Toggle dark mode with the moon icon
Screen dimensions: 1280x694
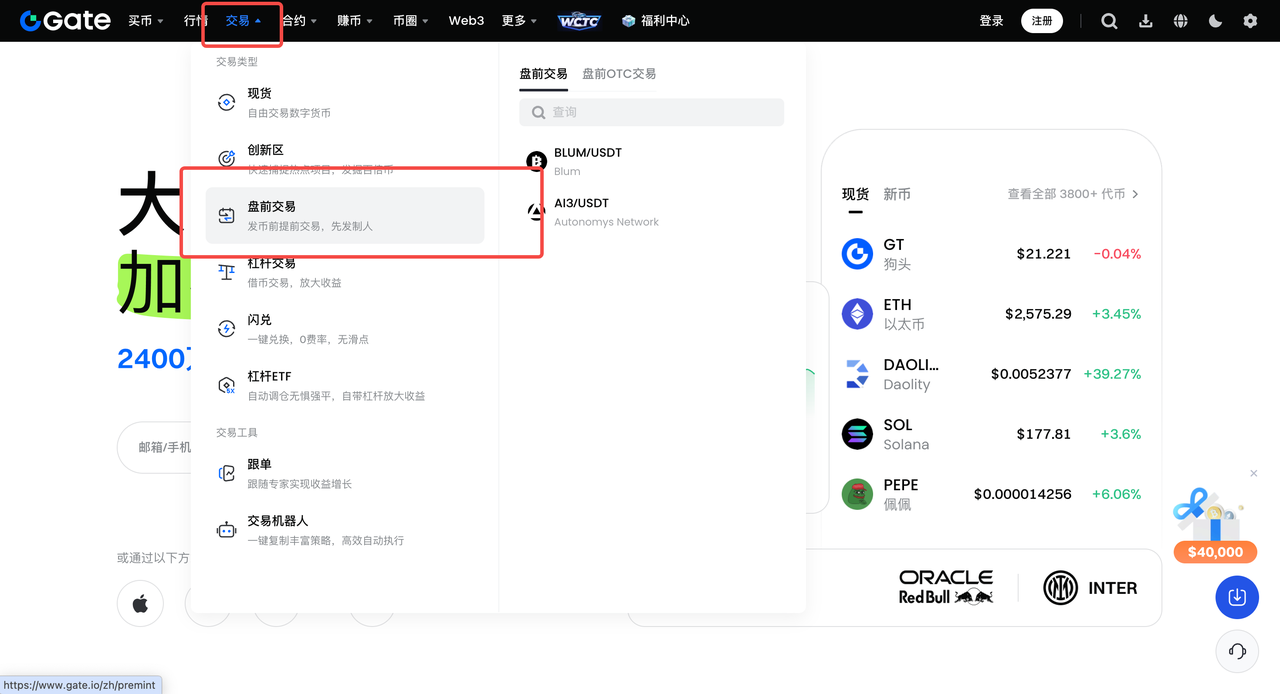[1213, 20]
